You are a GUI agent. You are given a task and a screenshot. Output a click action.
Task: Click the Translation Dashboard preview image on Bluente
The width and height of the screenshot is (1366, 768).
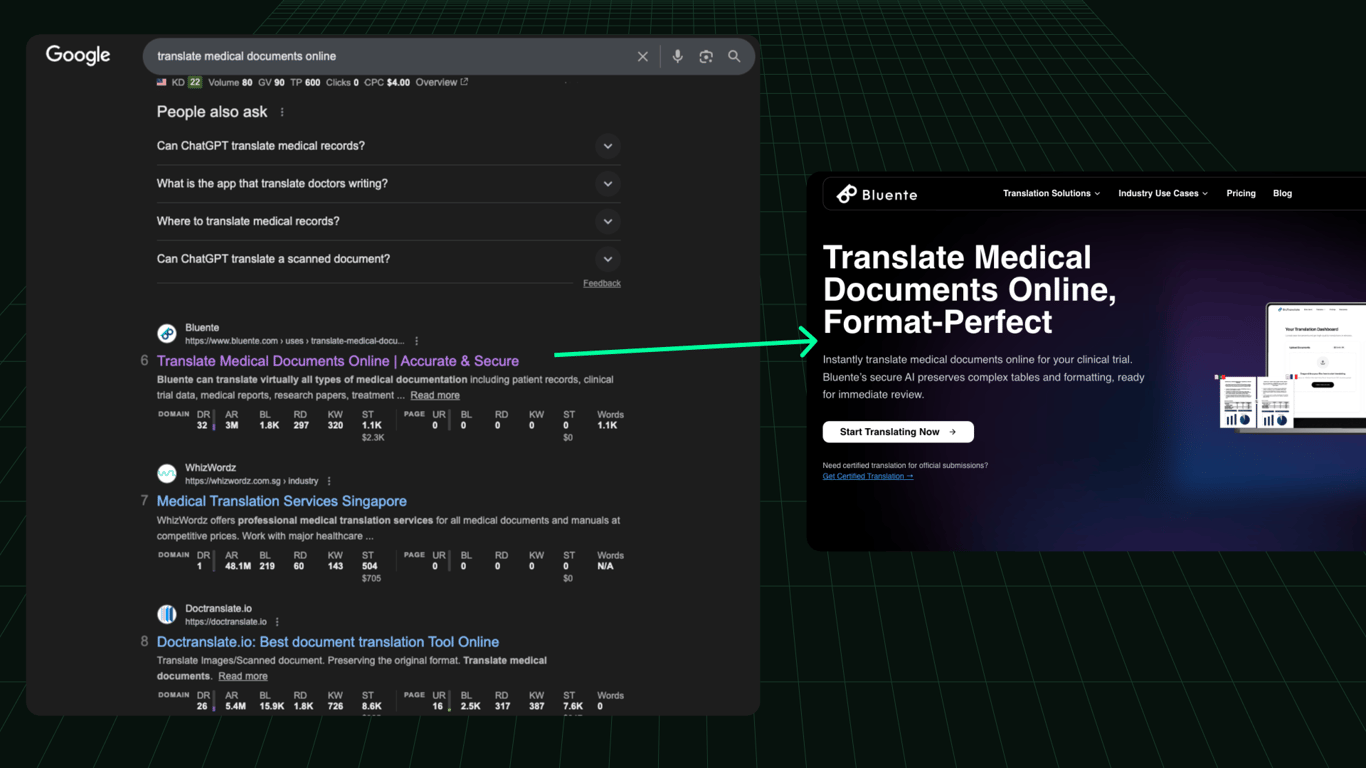click(x=1292, y=367)
